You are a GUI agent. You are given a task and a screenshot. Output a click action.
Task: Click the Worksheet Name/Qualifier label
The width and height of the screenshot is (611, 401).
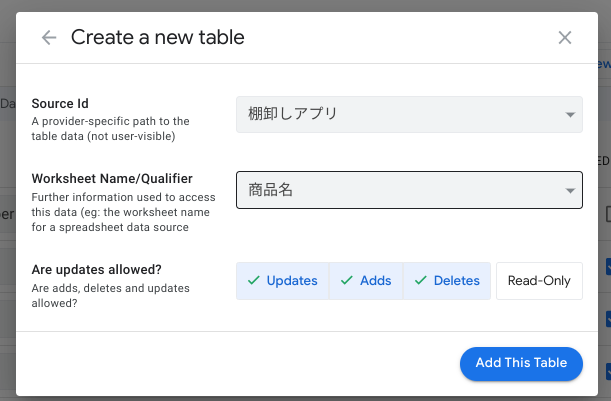[111, 179]
